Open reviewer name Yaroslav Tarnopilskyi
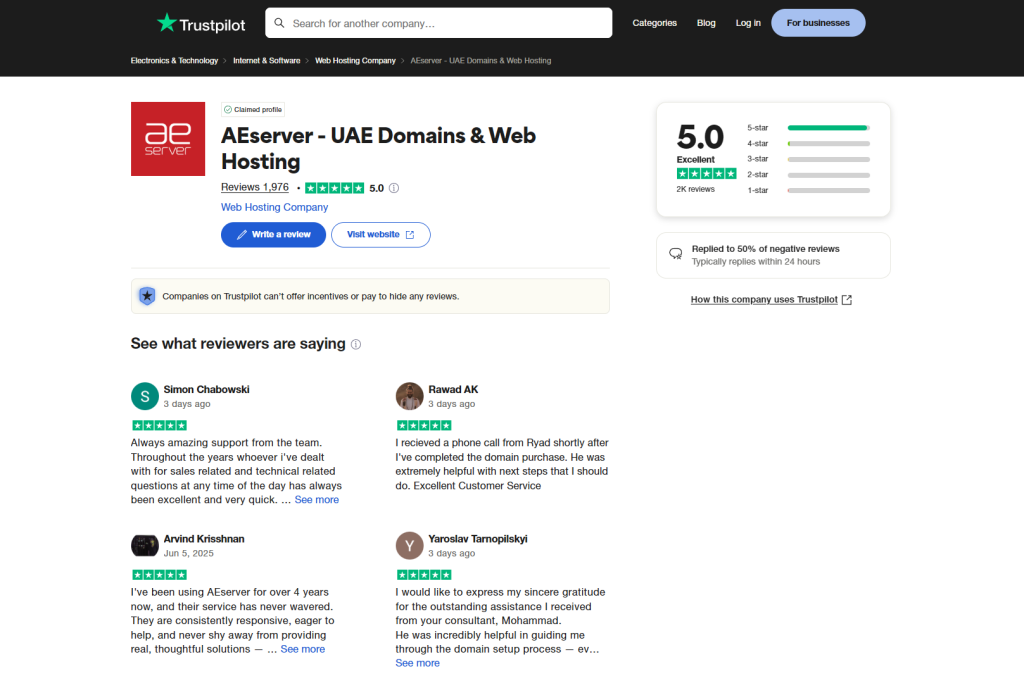Image resolution: width=1024 pixels, height=695 pixels. 478,539
